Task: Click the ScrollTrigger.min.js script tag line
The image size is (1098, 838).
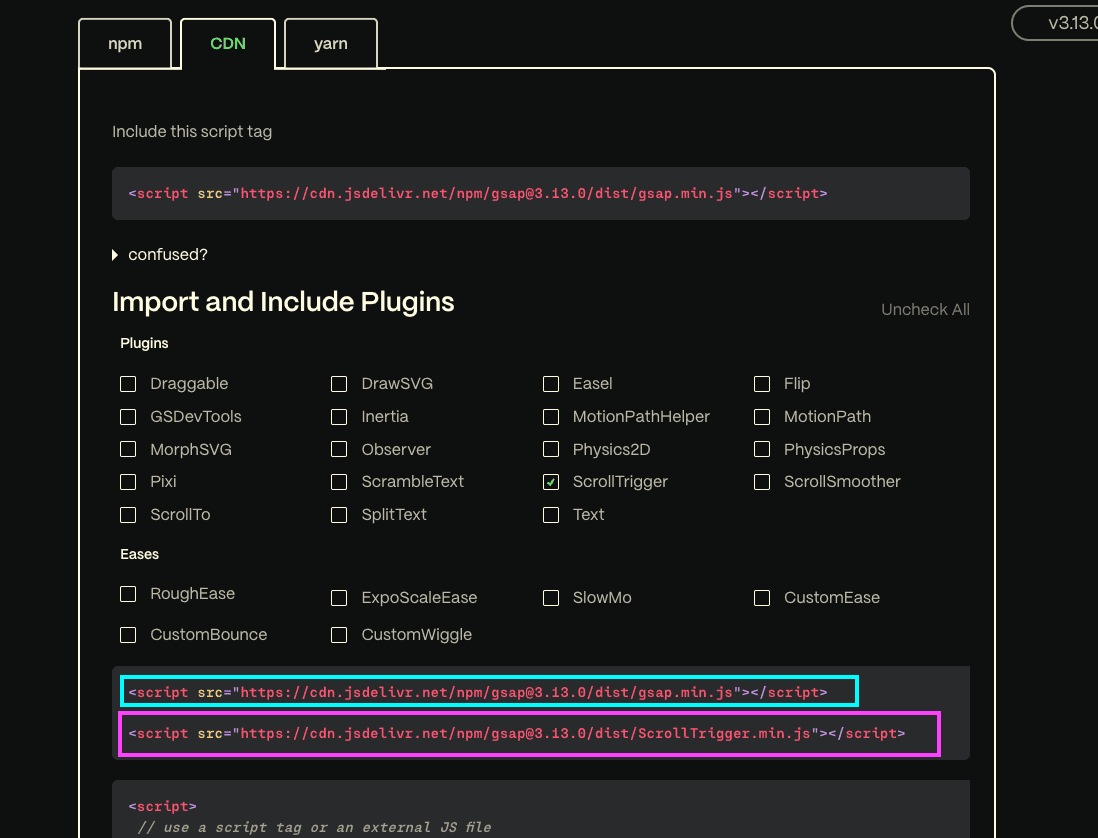Action: pos(517,734)
